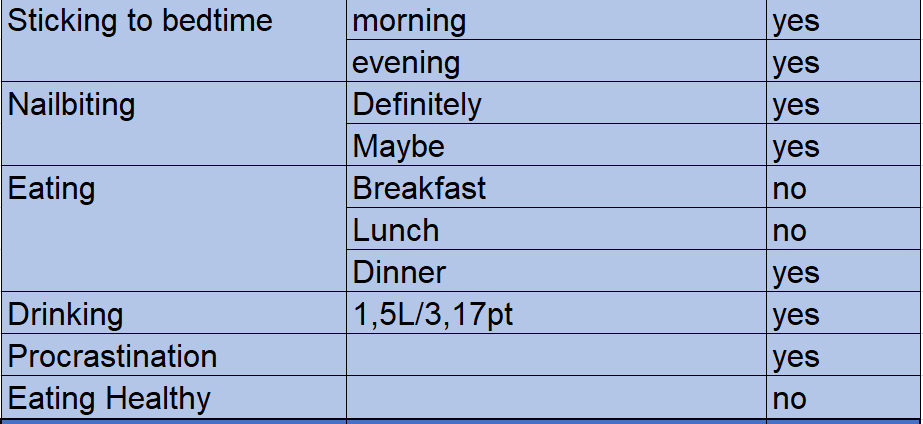
Task: Click the "no" value in Eating Healthy row
Action: 790,399
